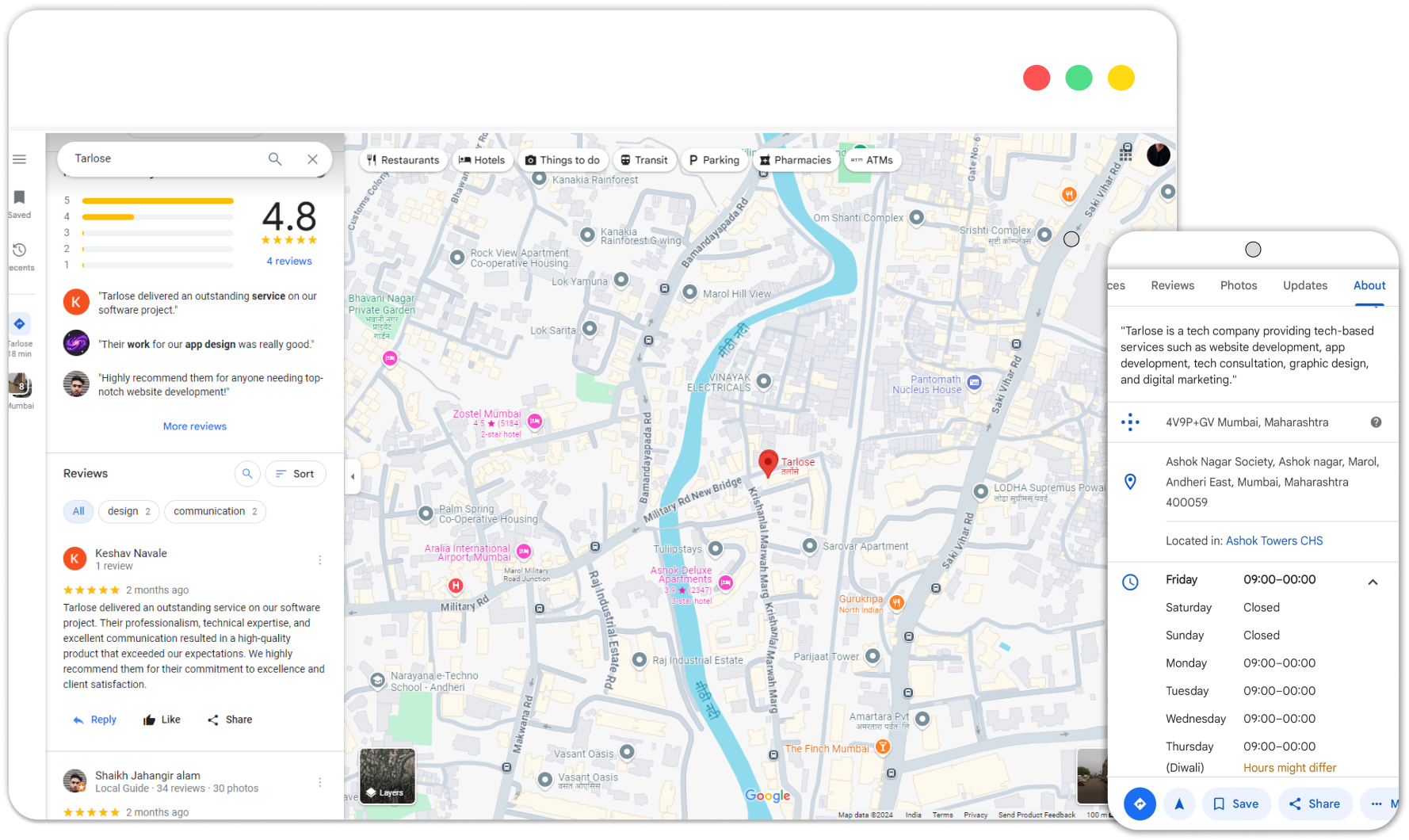Save Tarlose place button
This screenshot has width=1409, height=840.
pos(1236,804)
